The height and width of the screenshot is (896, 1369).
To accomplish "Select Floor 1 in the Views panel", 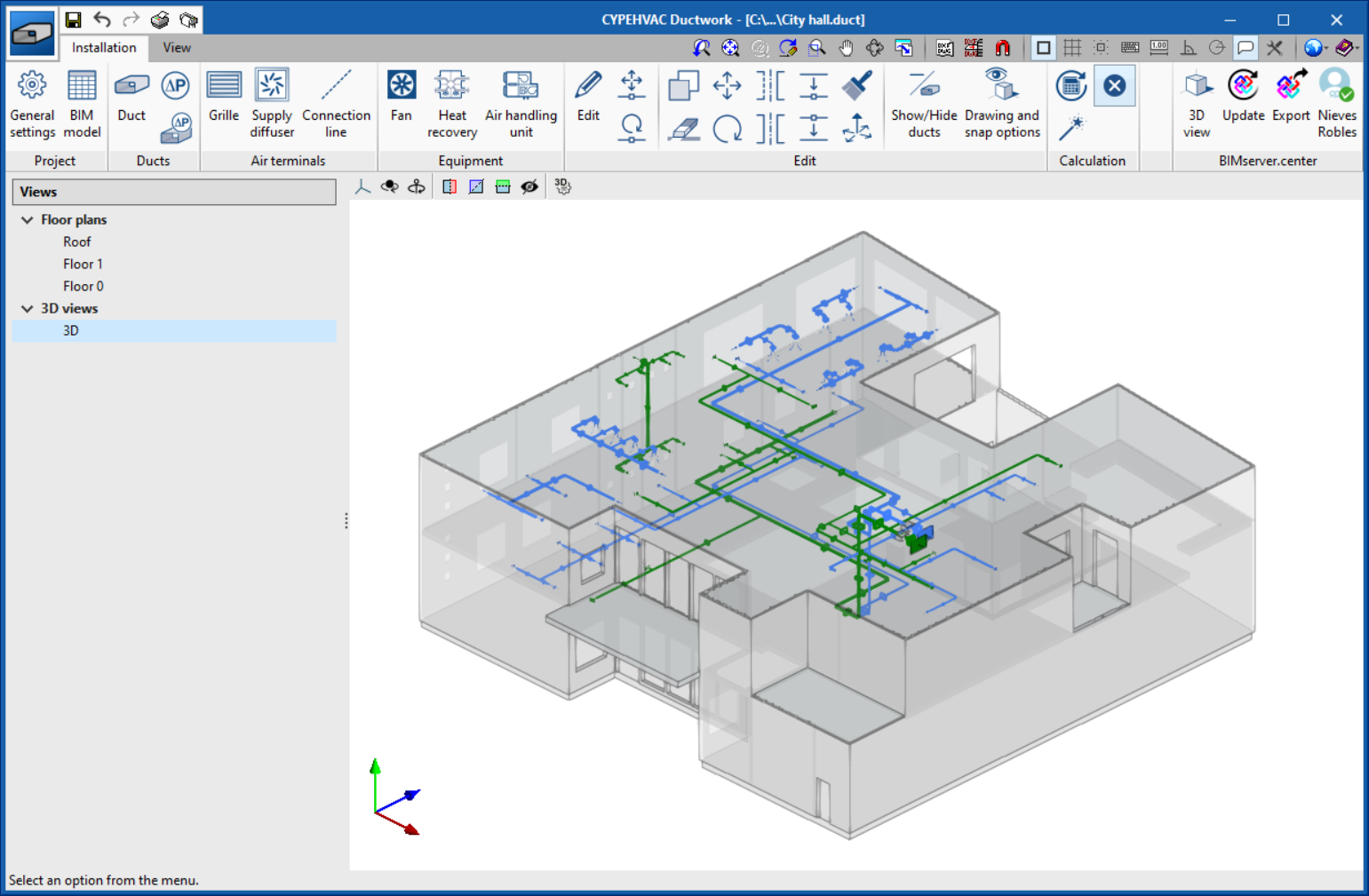I will pos(83,264).
